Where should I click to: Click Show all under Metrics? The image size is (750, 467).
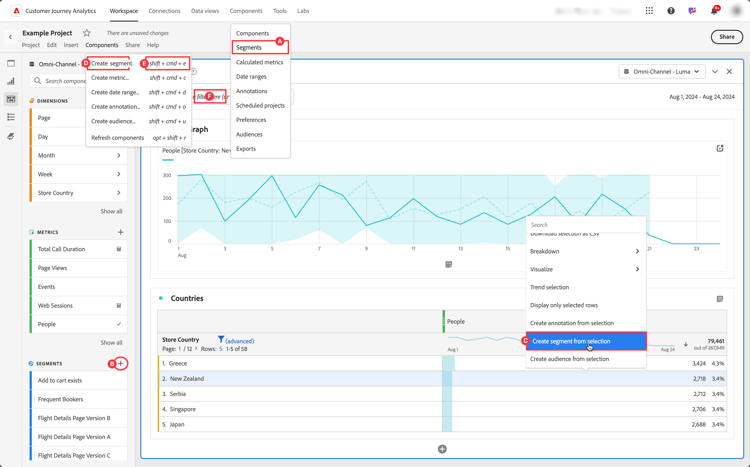click(111, 343)
